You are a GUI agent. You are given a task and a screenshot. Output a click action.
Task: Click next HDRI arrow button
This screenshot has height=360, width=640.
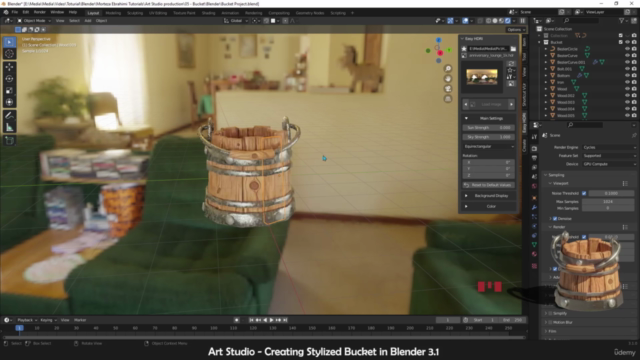(511, 104)
